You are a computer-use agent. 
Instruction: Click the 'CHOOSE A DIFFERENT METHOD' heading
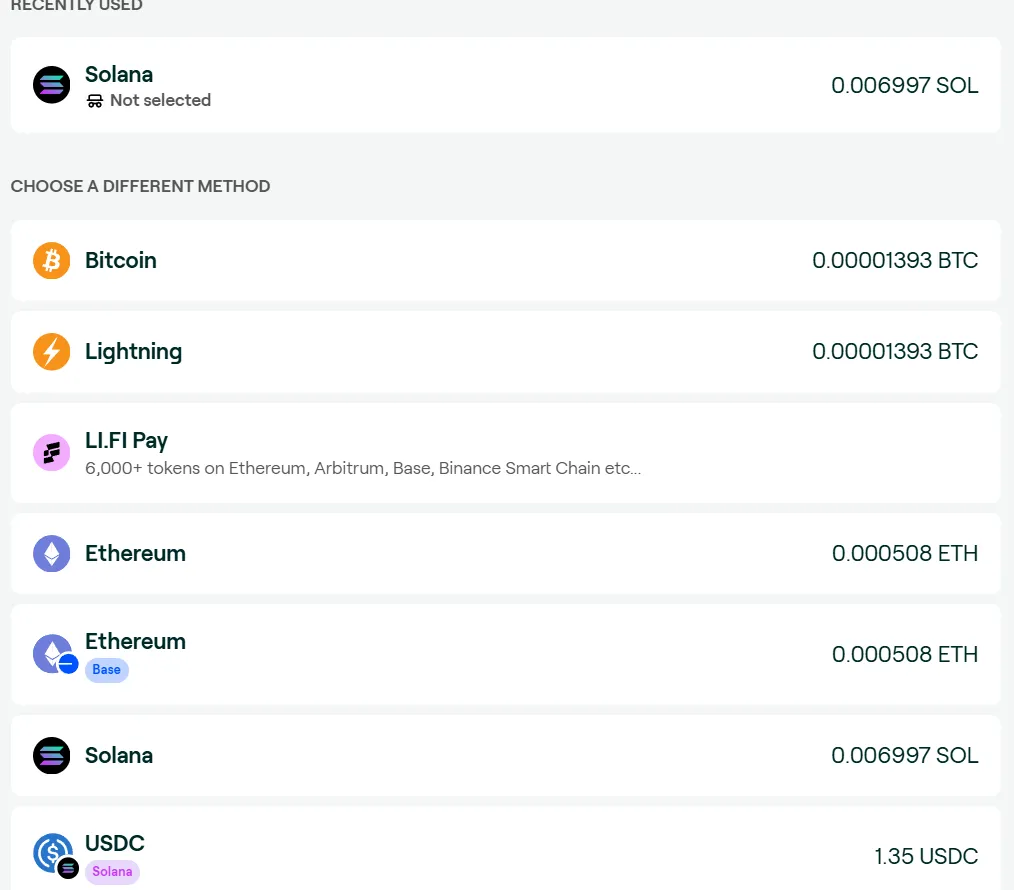140,186
